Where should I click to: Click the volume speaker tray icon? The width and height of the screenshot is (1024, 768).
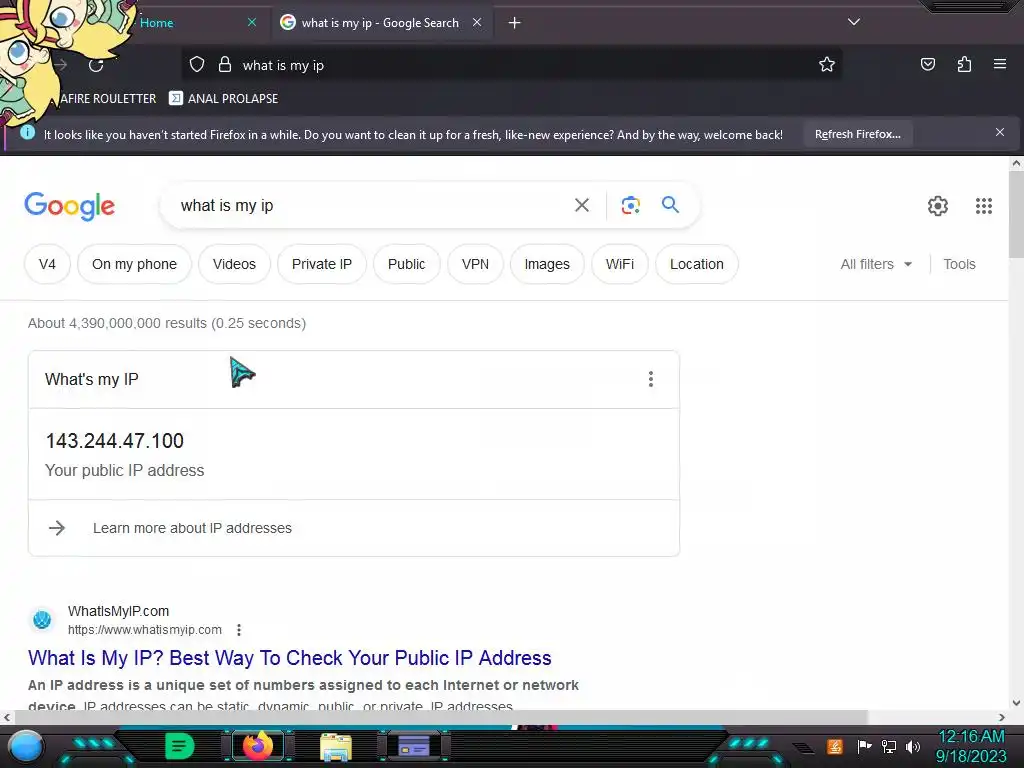point(912,746)
